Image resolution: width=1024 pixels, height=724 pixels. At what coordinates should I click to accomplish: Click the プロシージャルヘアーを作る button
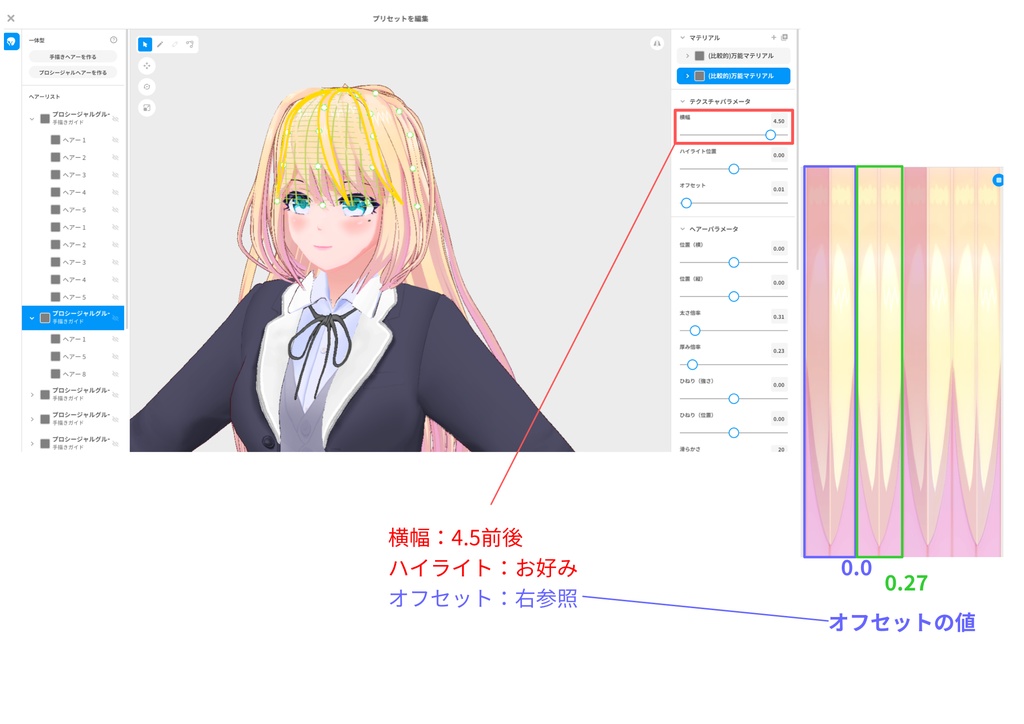tap(71, 72)
